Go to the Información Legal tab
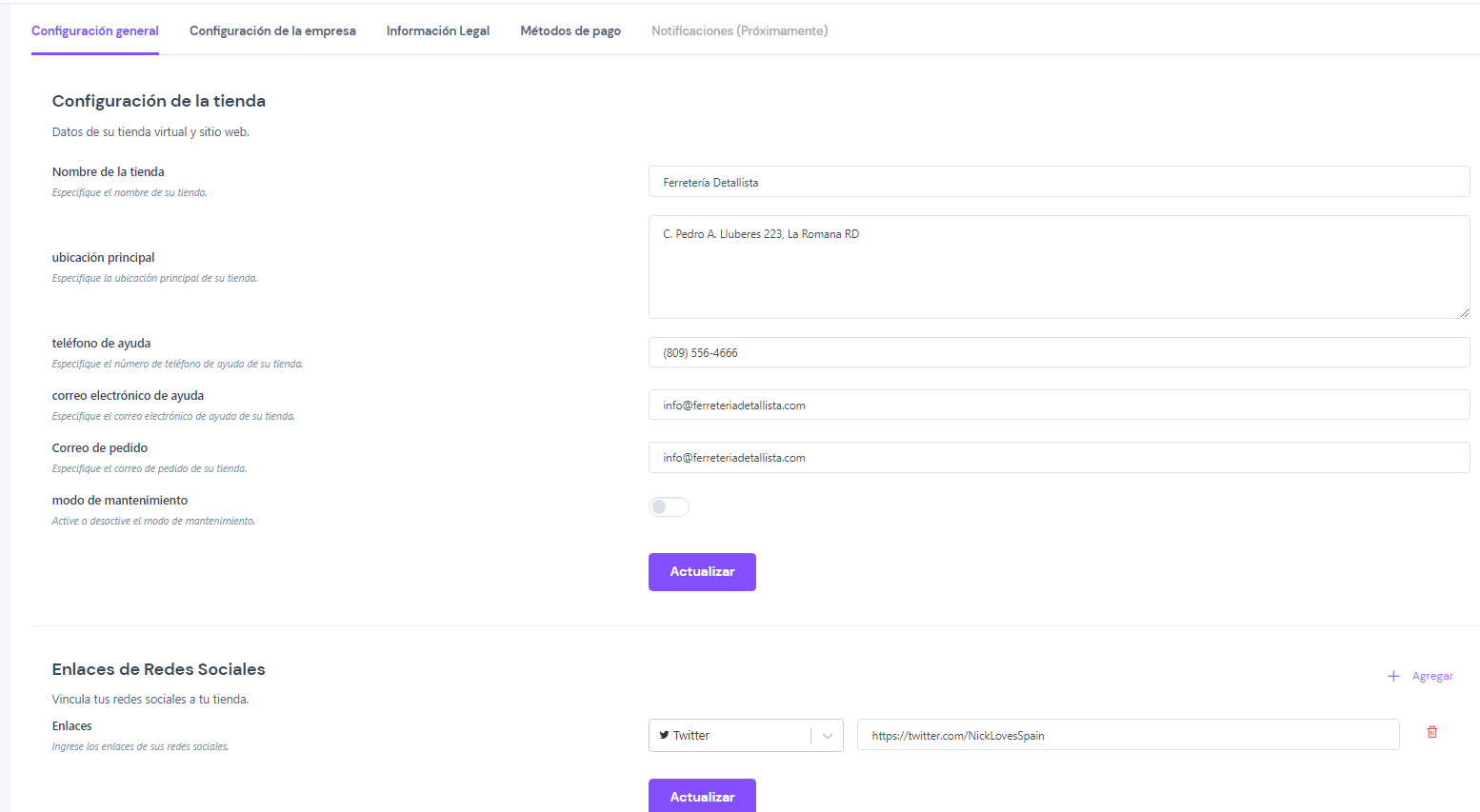1480x812 pixels. (438, 30)
